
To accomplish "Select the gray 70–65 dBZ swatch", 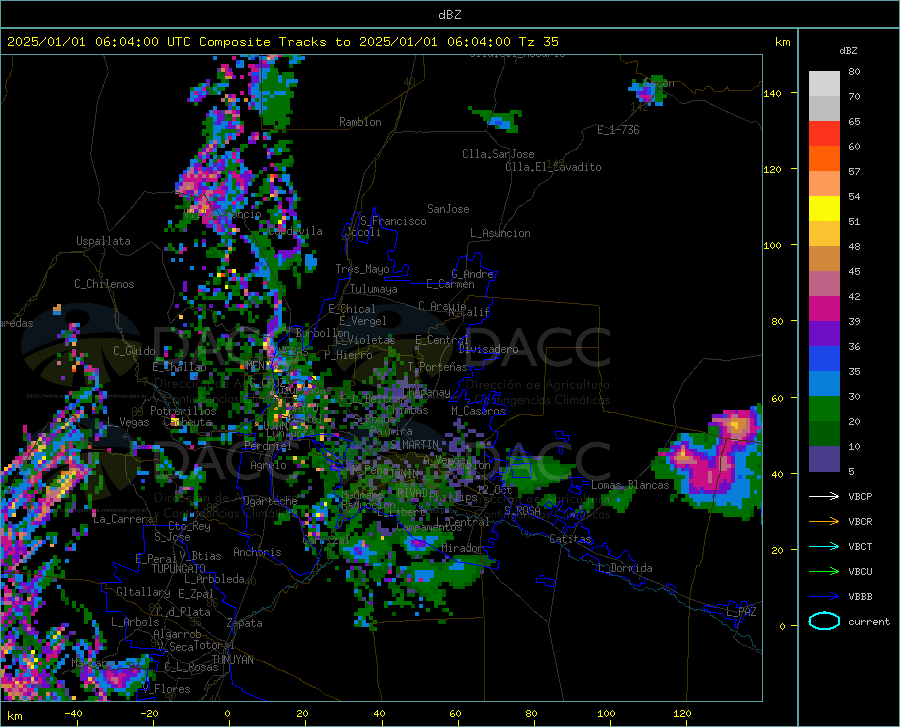I will tap(824, 109).
